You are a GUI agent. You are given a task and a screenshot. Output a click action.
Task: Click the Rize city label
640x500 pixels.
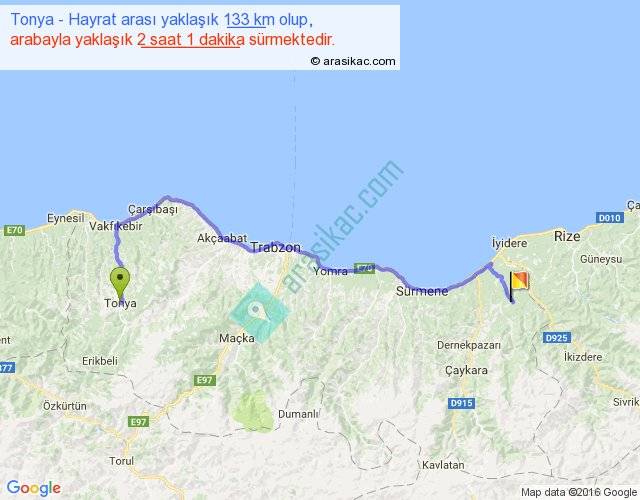point(567,236)
